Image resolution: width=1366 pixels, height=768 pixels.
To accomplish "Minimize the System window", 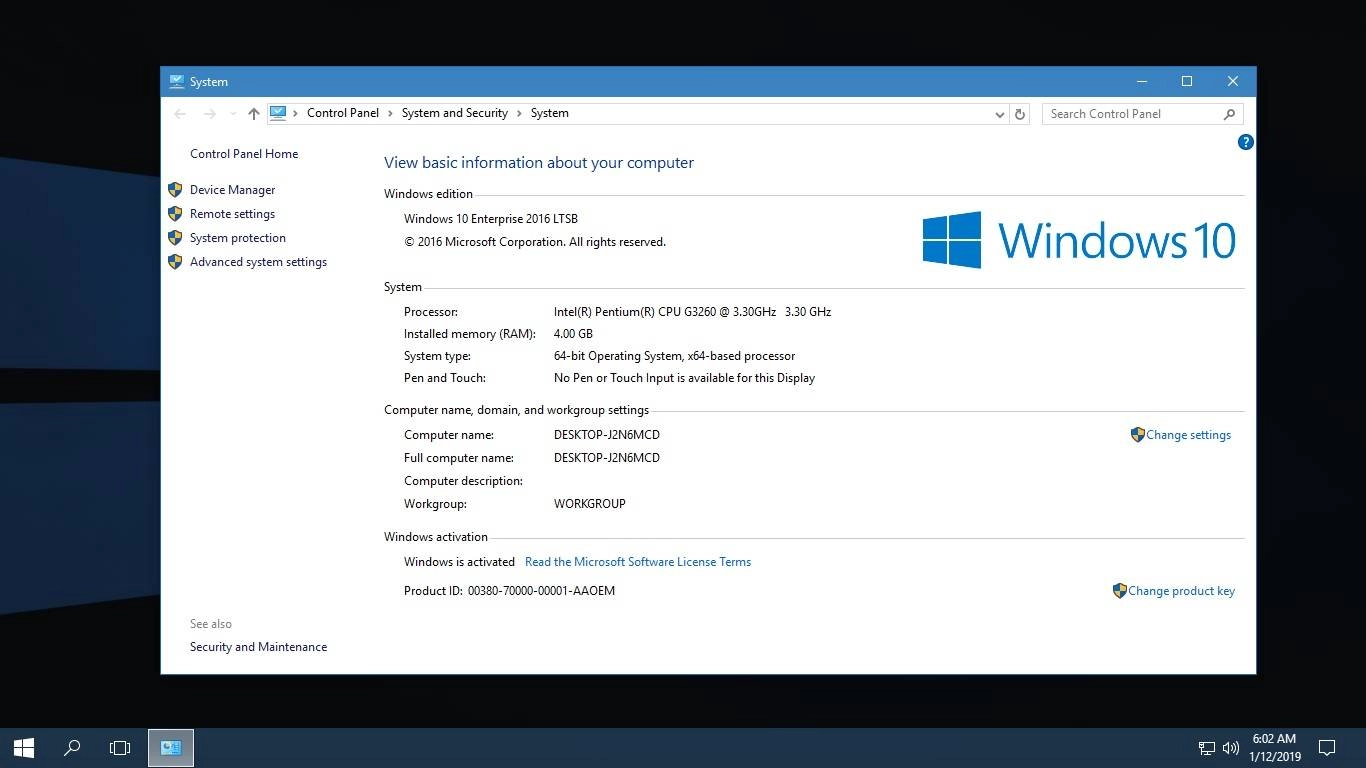I will (x=1141, y=82).
